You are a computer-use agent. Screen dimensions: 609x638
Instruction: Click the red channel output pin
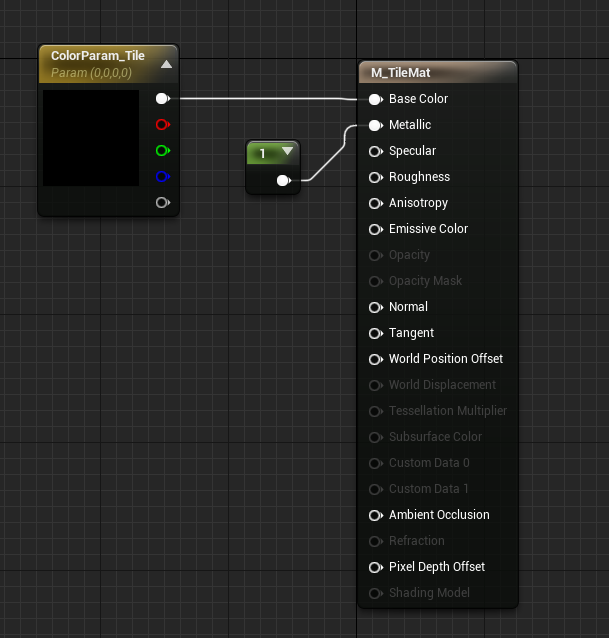pyautogui.click(x=163, y=125)
